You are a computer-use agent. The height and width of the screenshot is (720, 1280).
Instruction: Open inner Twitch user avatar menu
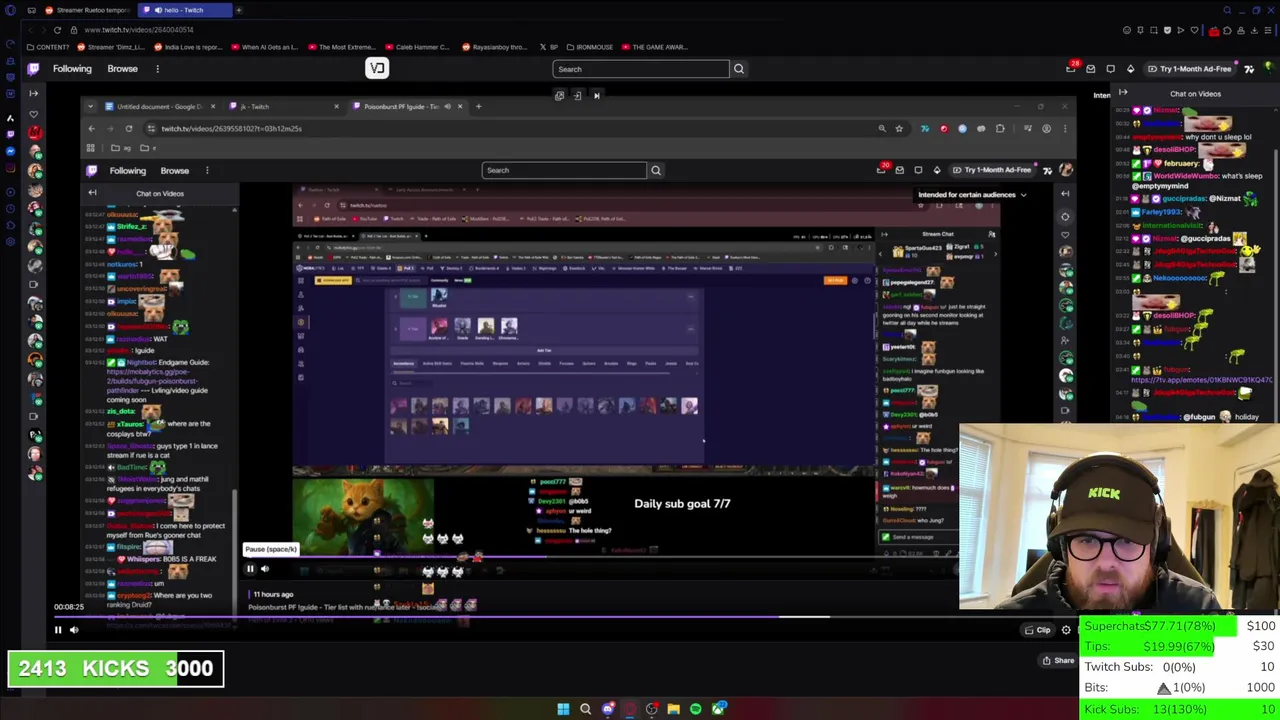pyautogui.click(x=1066, y=170)
